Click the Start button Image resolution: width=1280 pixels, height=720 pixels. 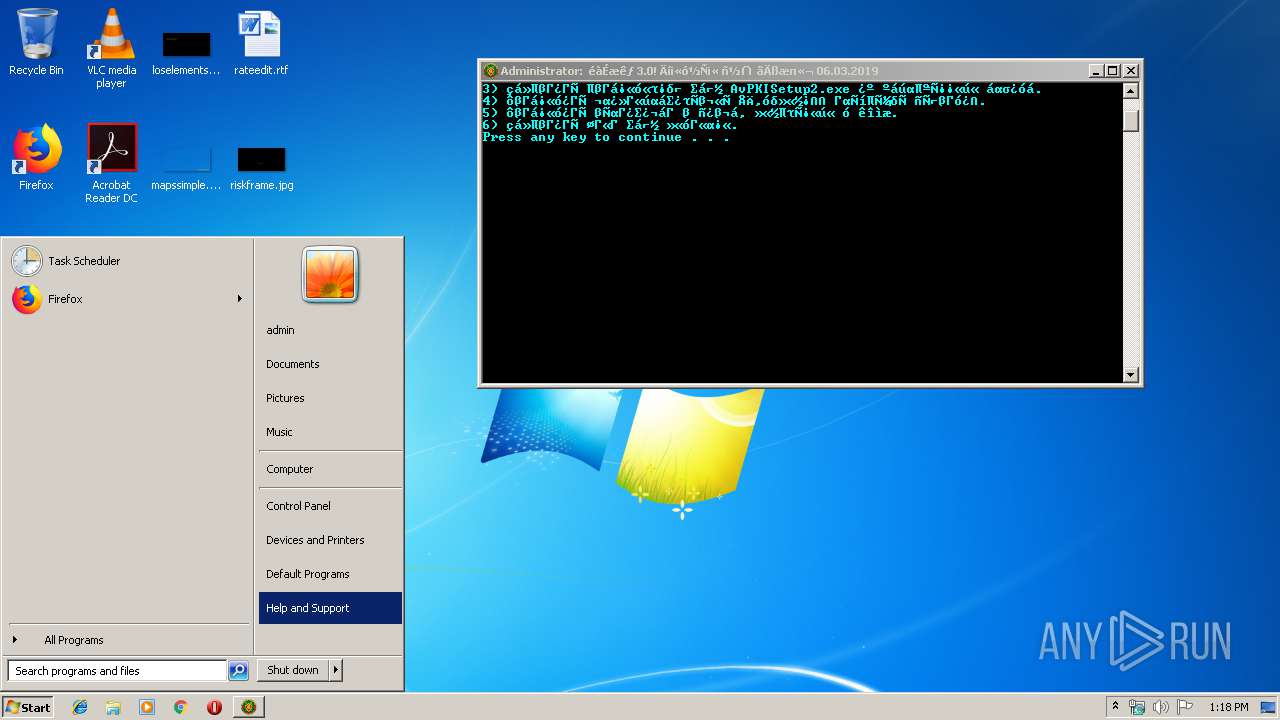tap(28, 707)
